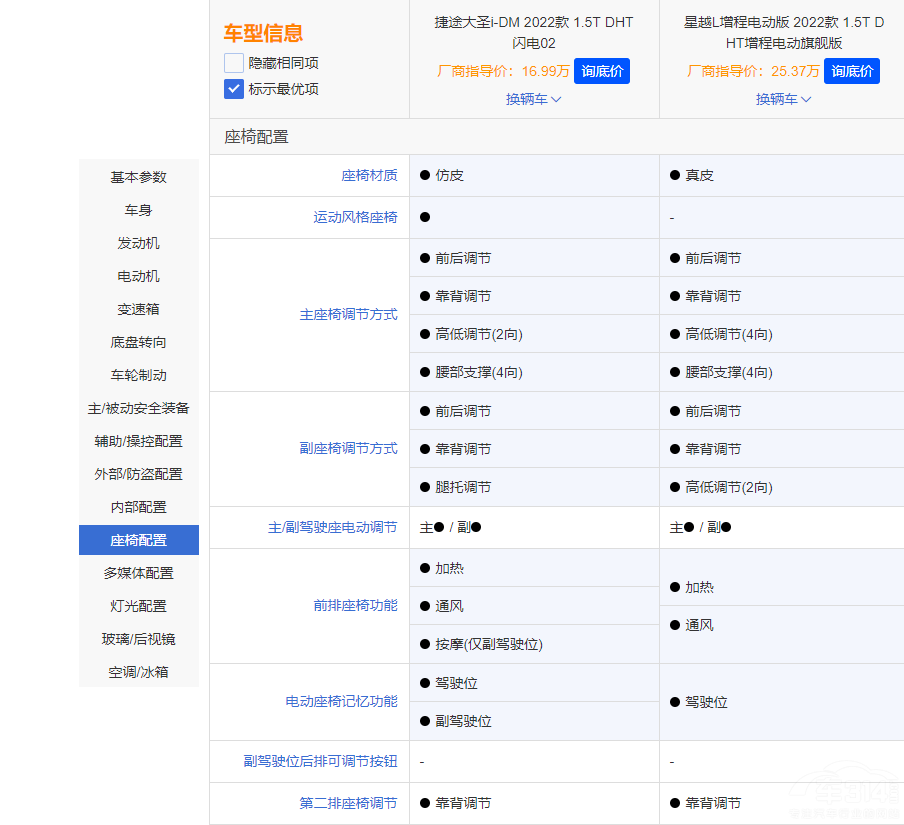
Task: Open 主/被动安全装备 sidebar section
Action: coord(139,408)
